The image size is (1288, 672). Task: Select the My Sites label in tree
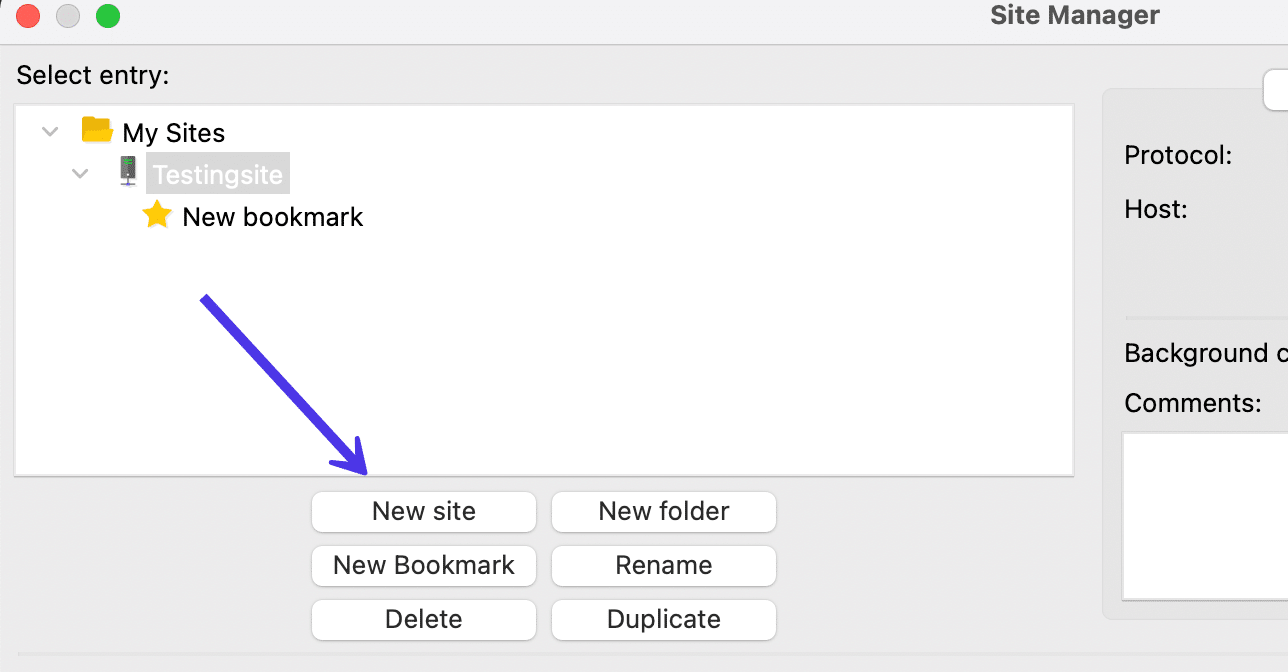173,133
